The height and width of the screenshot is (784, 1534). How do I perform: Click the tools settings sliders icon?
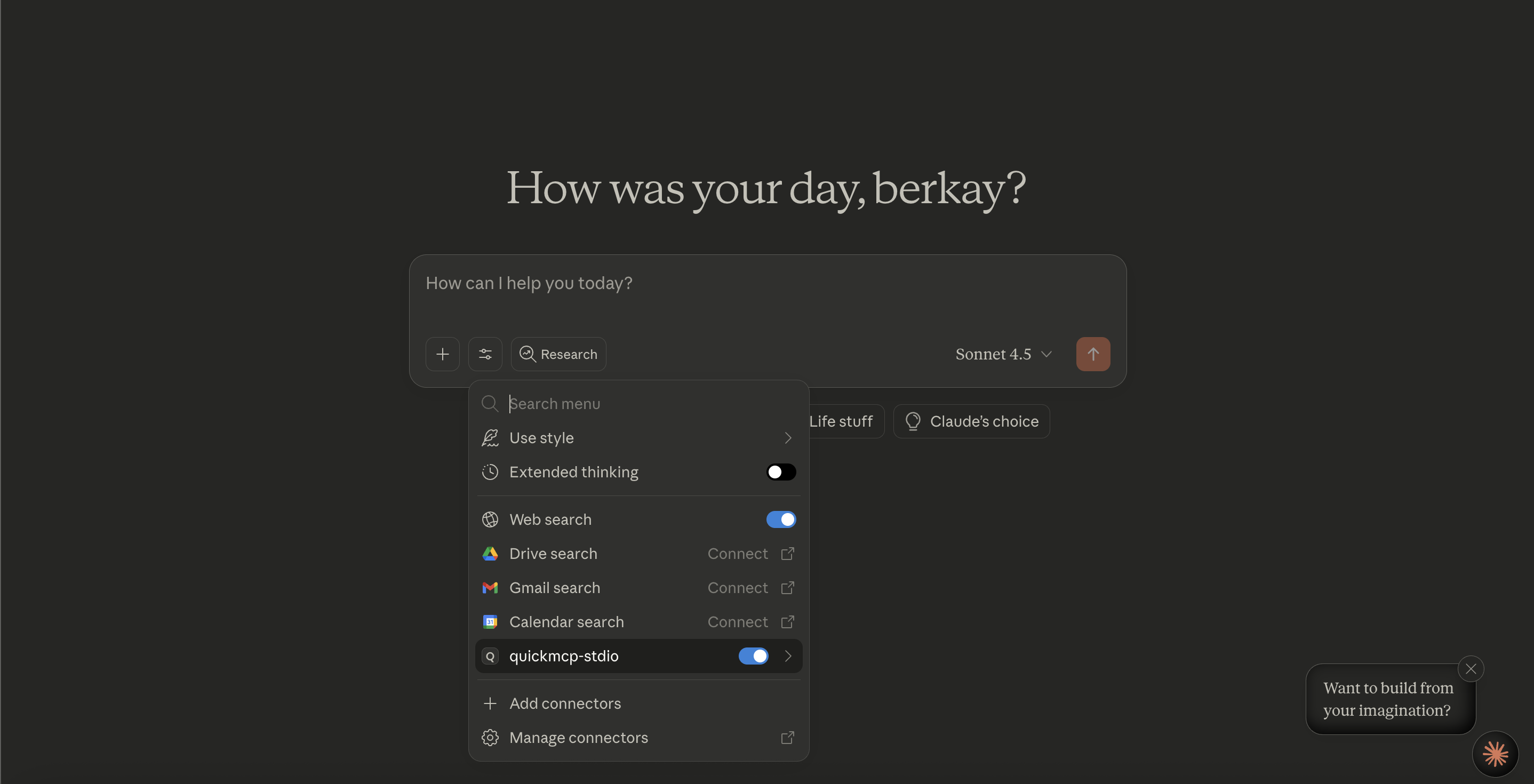(x=485, y=354)
